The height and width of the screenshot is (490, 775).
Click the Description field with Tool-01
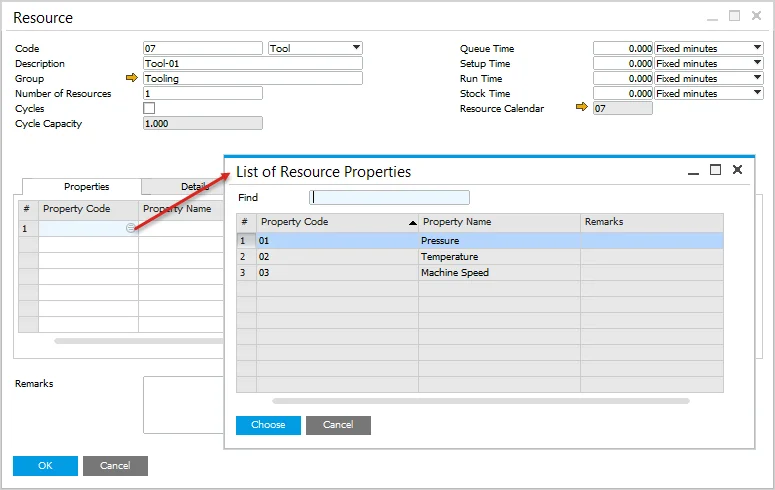pyautogui.click(x=253, y=63)
